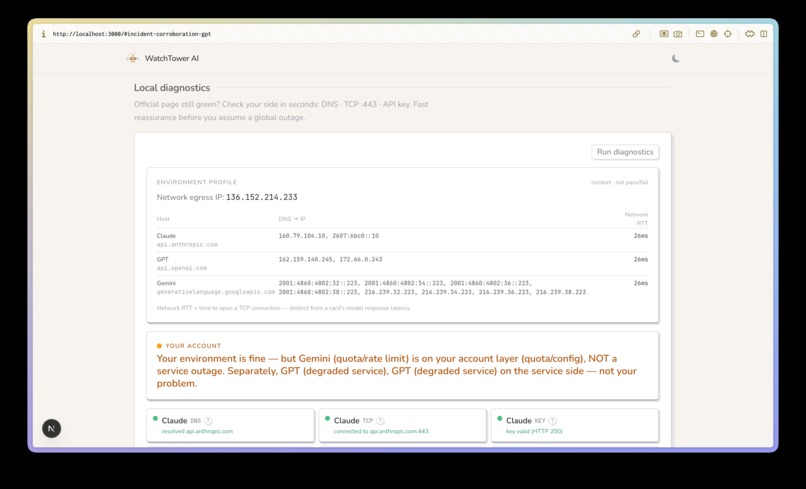Click the orange account warning message
This screenshot has height=489, width=806.
397,371
